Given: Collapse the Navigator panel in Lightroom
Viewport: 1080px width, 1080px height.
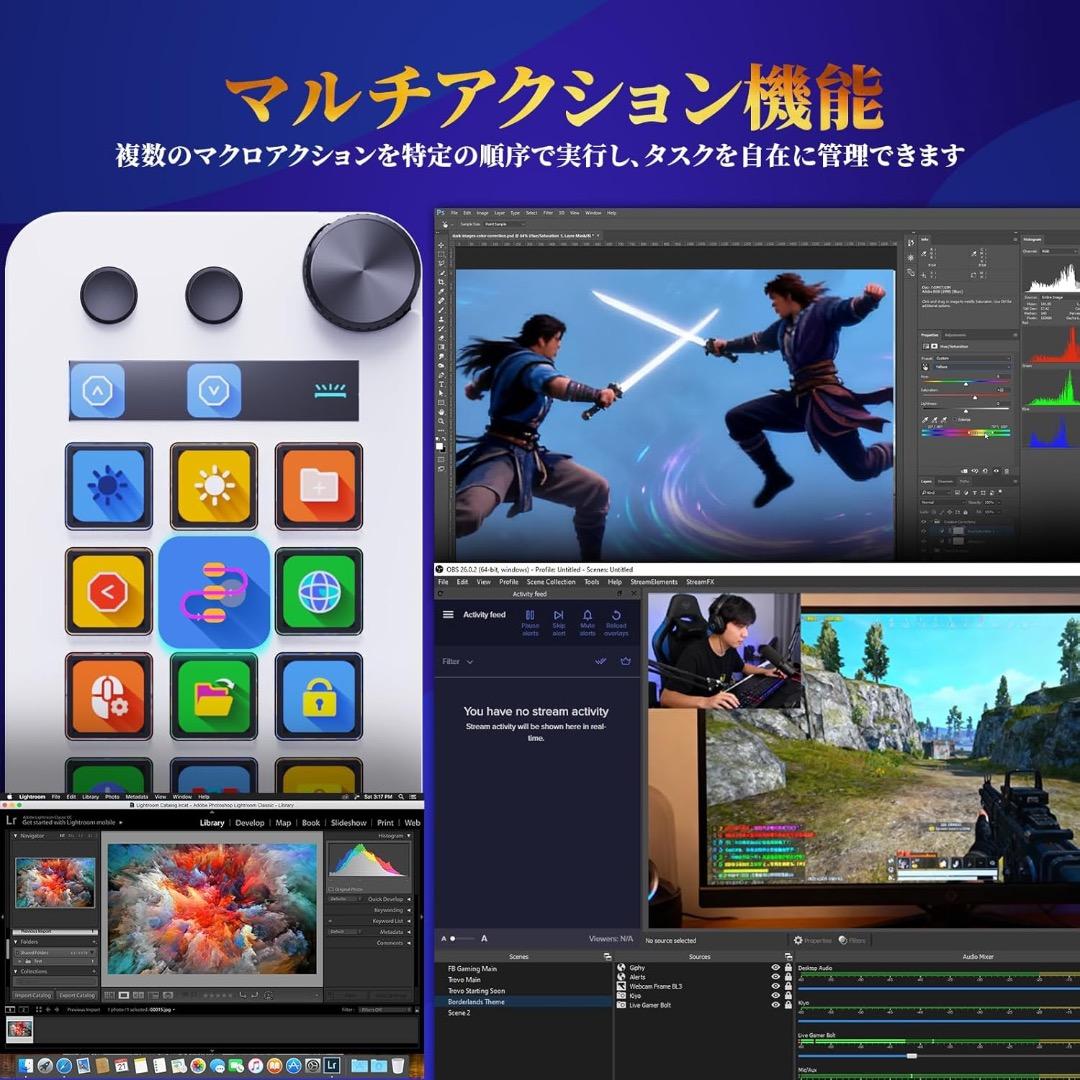Looking at the screenshot, I should [x=16, y=835].
